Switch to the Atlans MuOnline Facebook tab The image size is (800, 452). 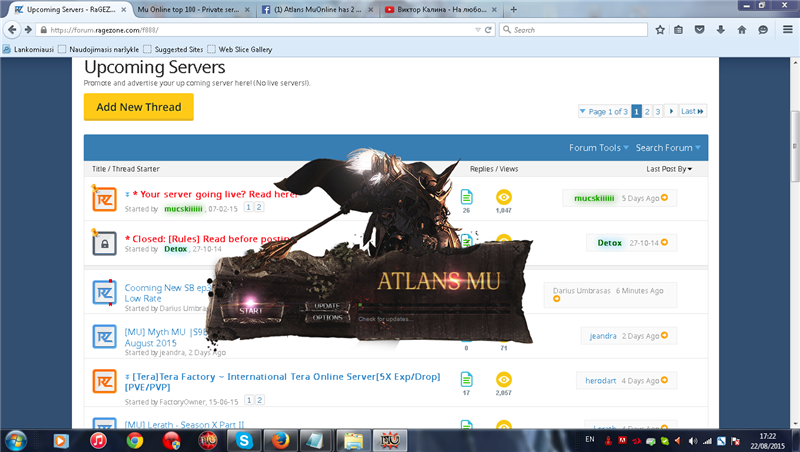[x=317, y=9]
